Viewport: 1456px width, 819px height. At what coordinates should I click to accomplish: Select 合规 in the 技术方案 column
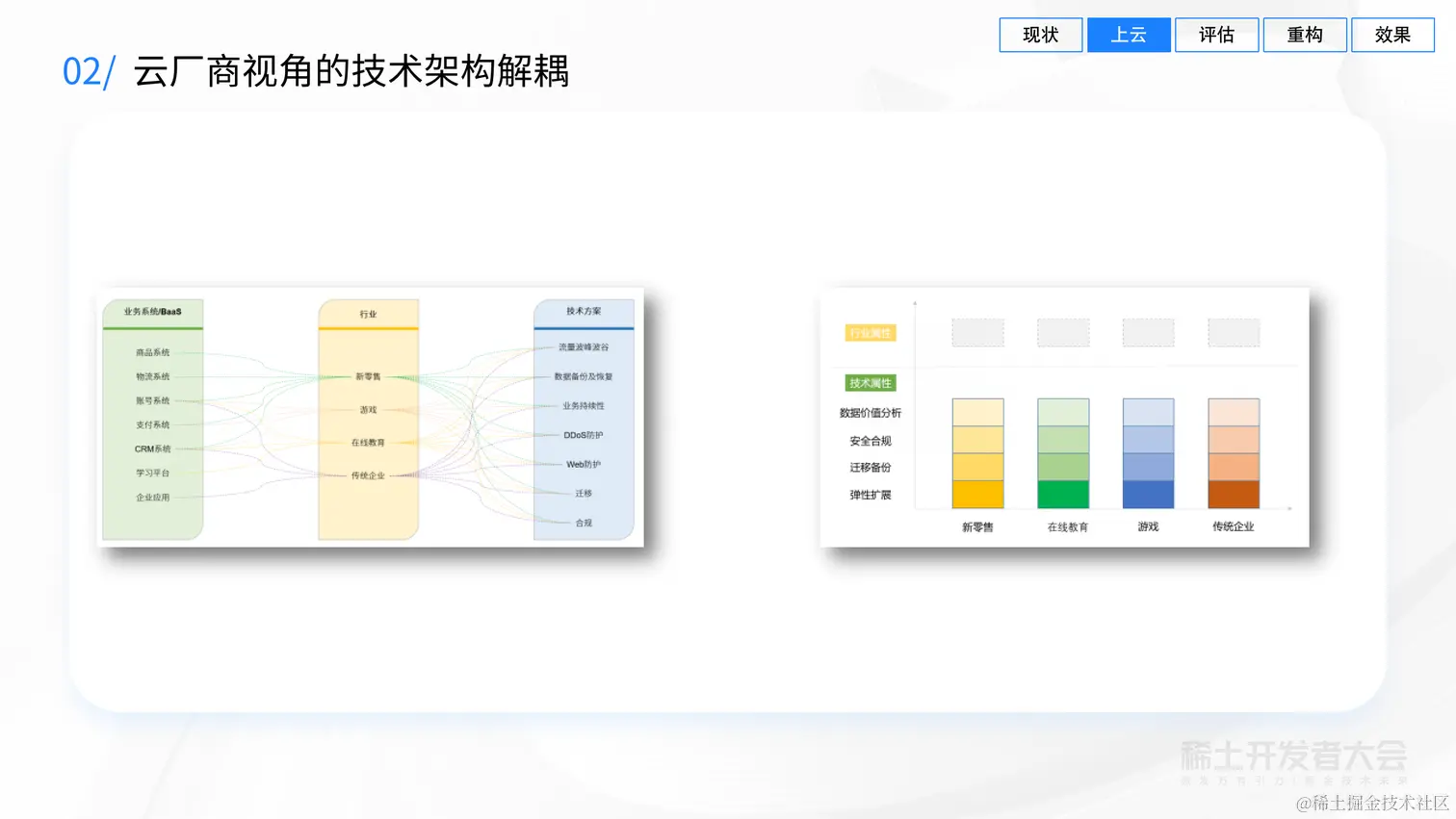coord(584,523)
